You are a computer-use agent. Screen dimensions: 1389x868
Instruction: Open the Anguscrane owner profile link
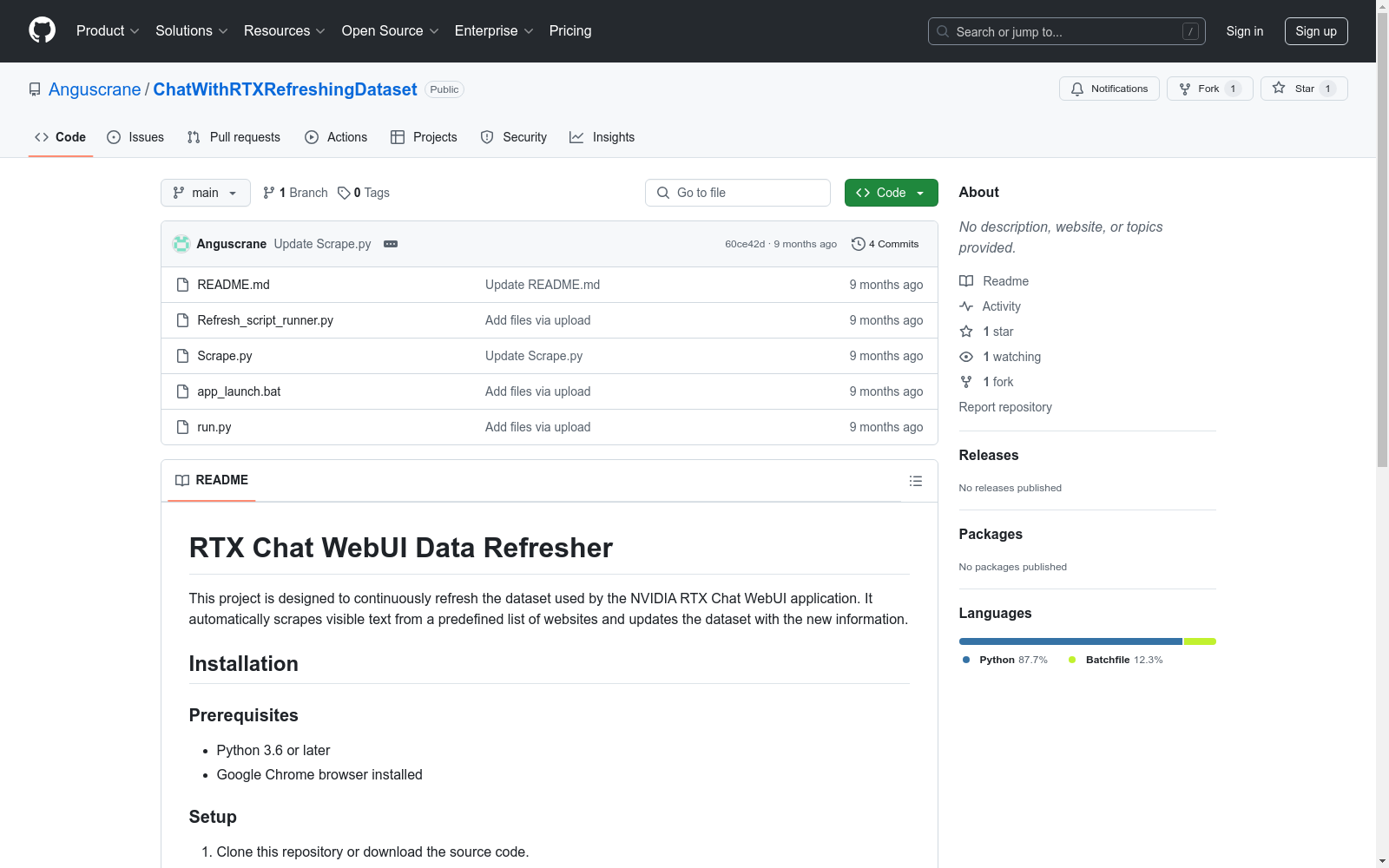(95, 89)
